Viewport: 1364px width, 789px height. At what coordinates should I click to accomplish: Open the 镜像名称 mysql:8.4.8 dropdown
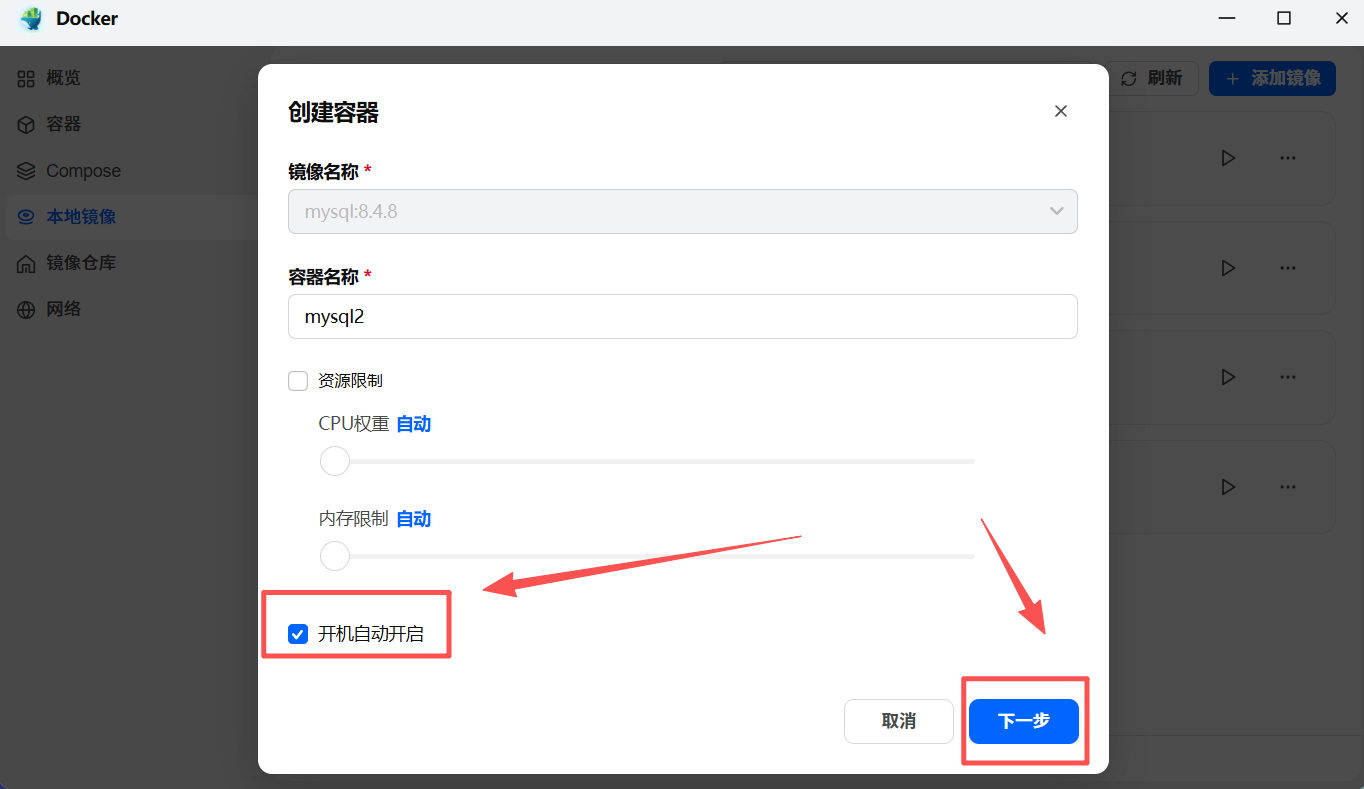(x=683, y=211)
